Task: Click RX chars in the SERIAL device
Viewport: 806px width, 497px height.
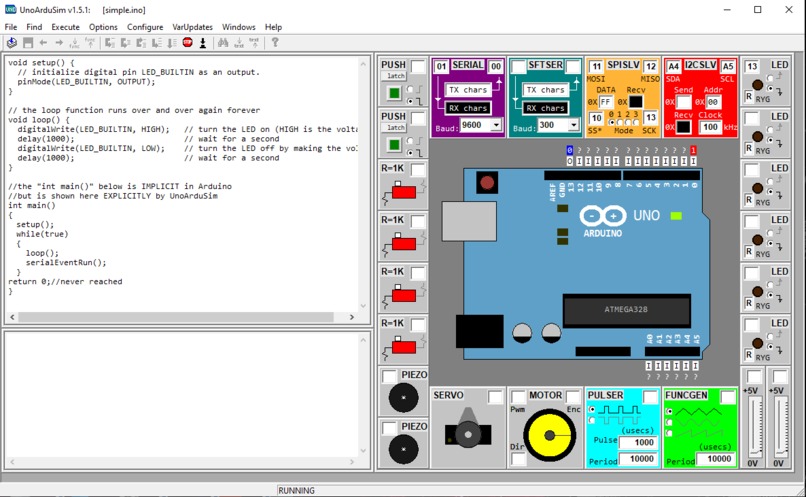Action: 467,108
